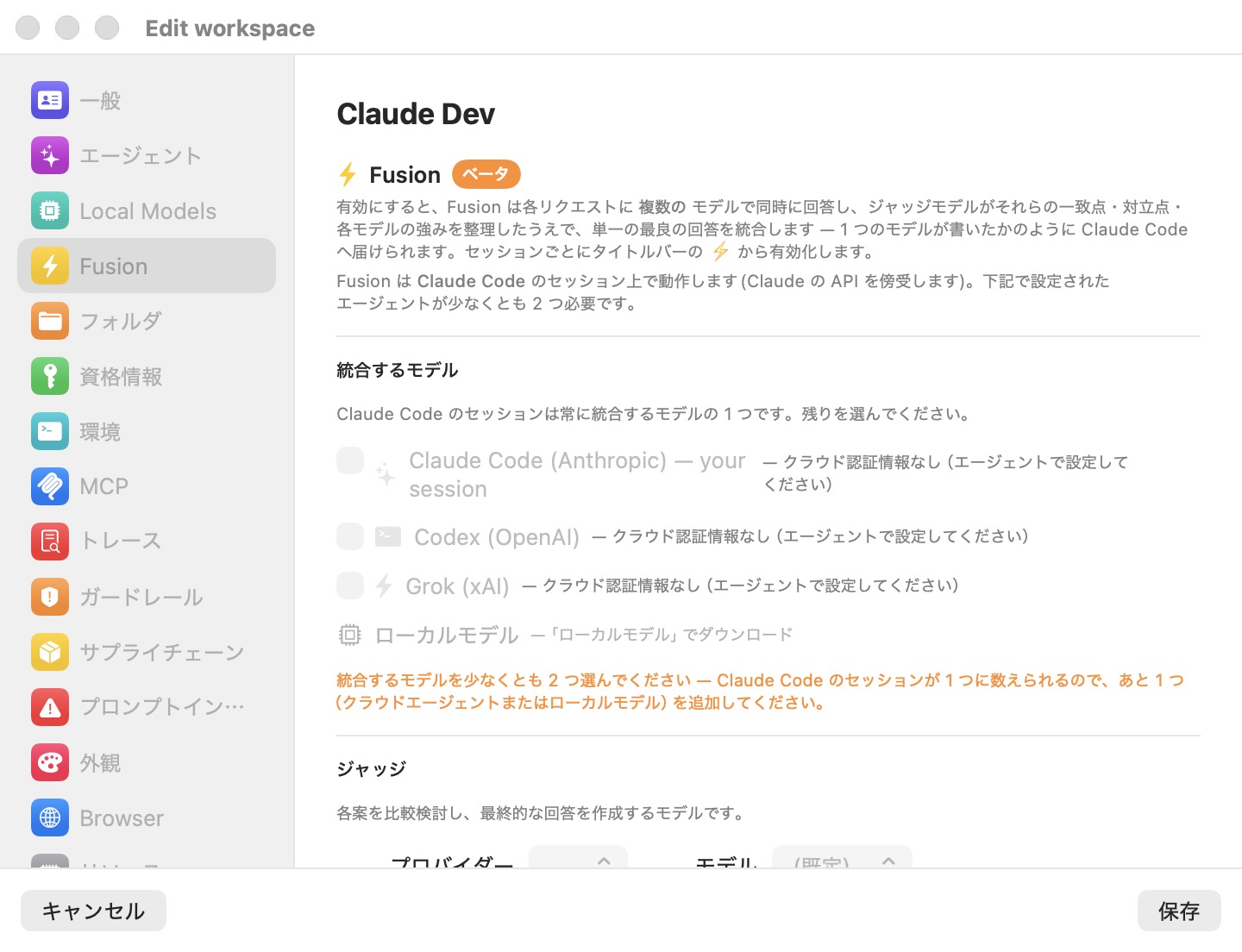Click the 環境 terminal icon
1242x952 pixels.
[50, 431]
